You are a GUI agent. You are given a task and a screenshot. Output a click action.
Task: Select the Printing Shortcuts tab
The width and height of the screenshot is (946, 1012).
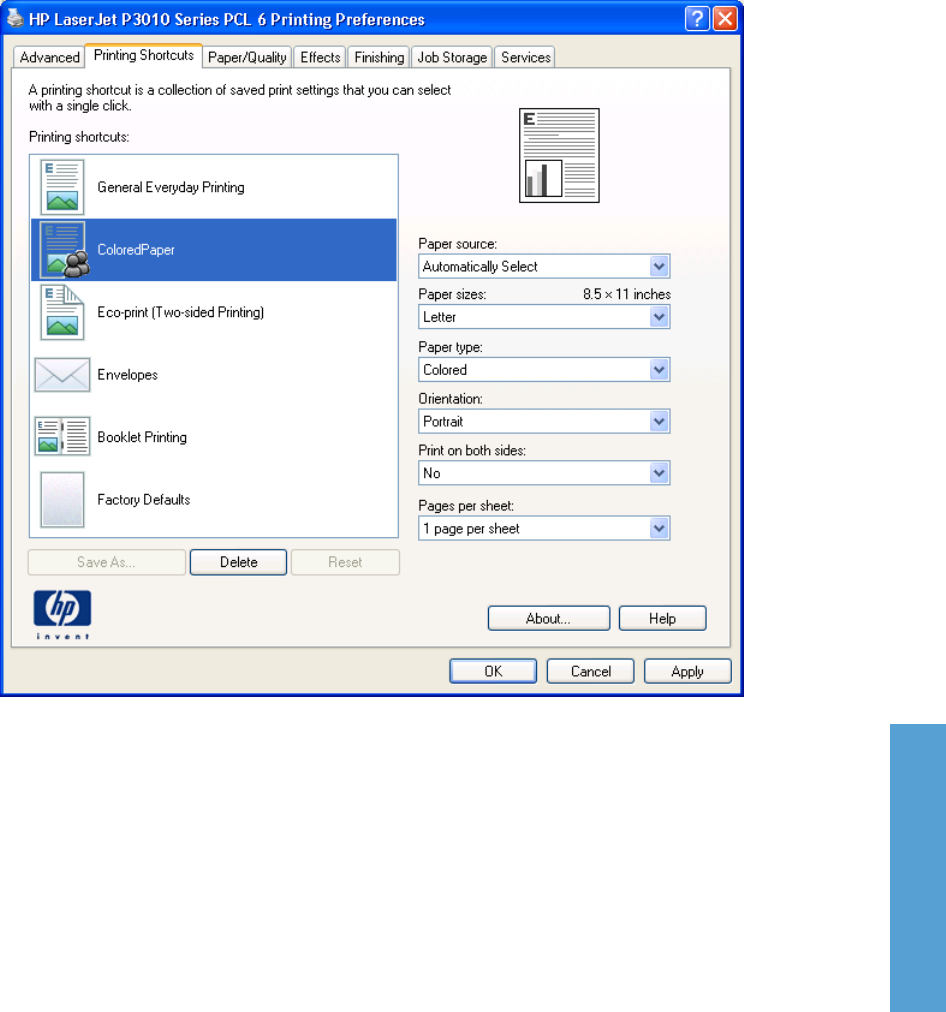coord(144,56)
